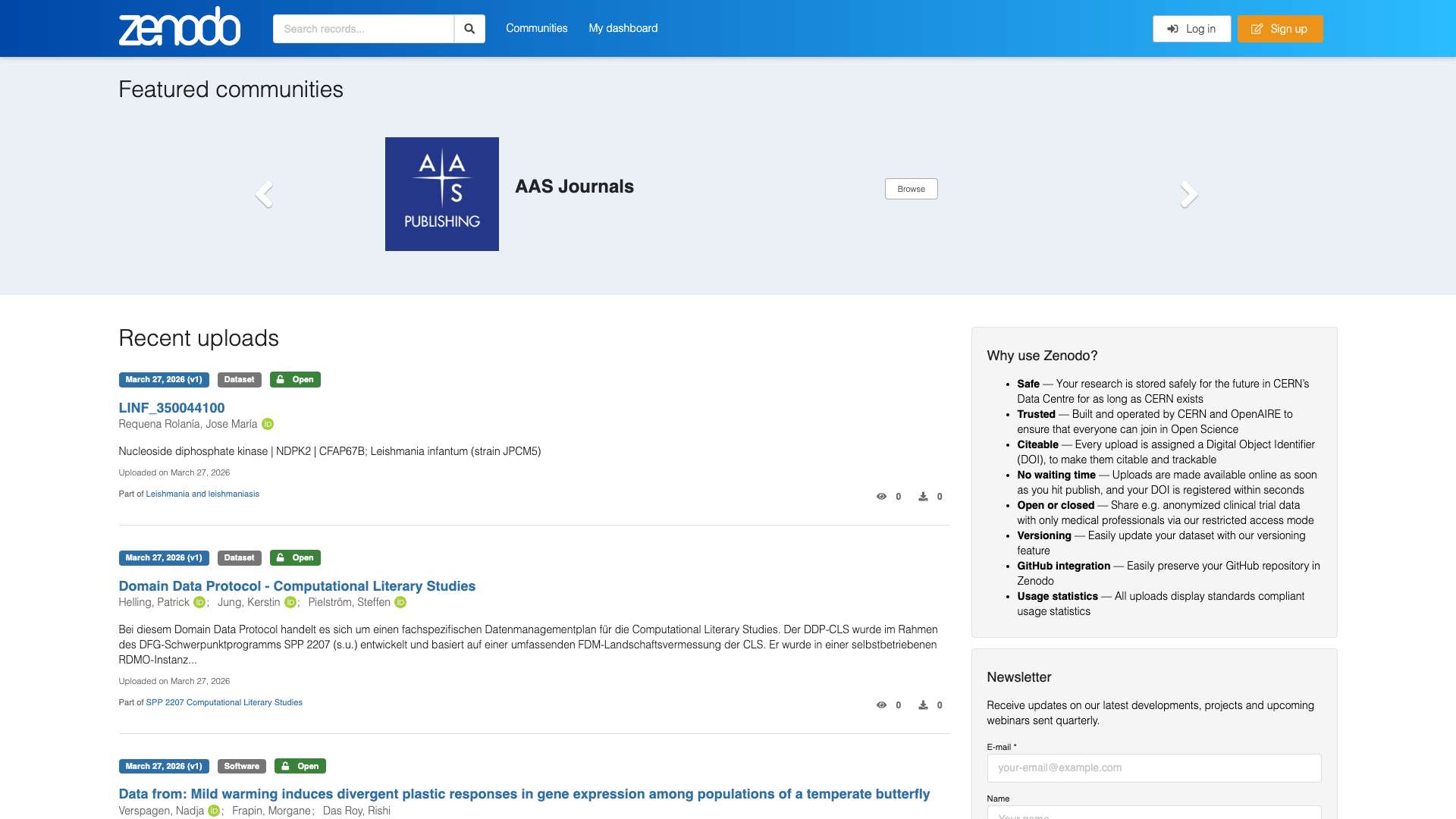Click the AAS Publishing logo thumbnail
The width and height of the screenshot is (1456, 819).
click(x=442, y=194)
